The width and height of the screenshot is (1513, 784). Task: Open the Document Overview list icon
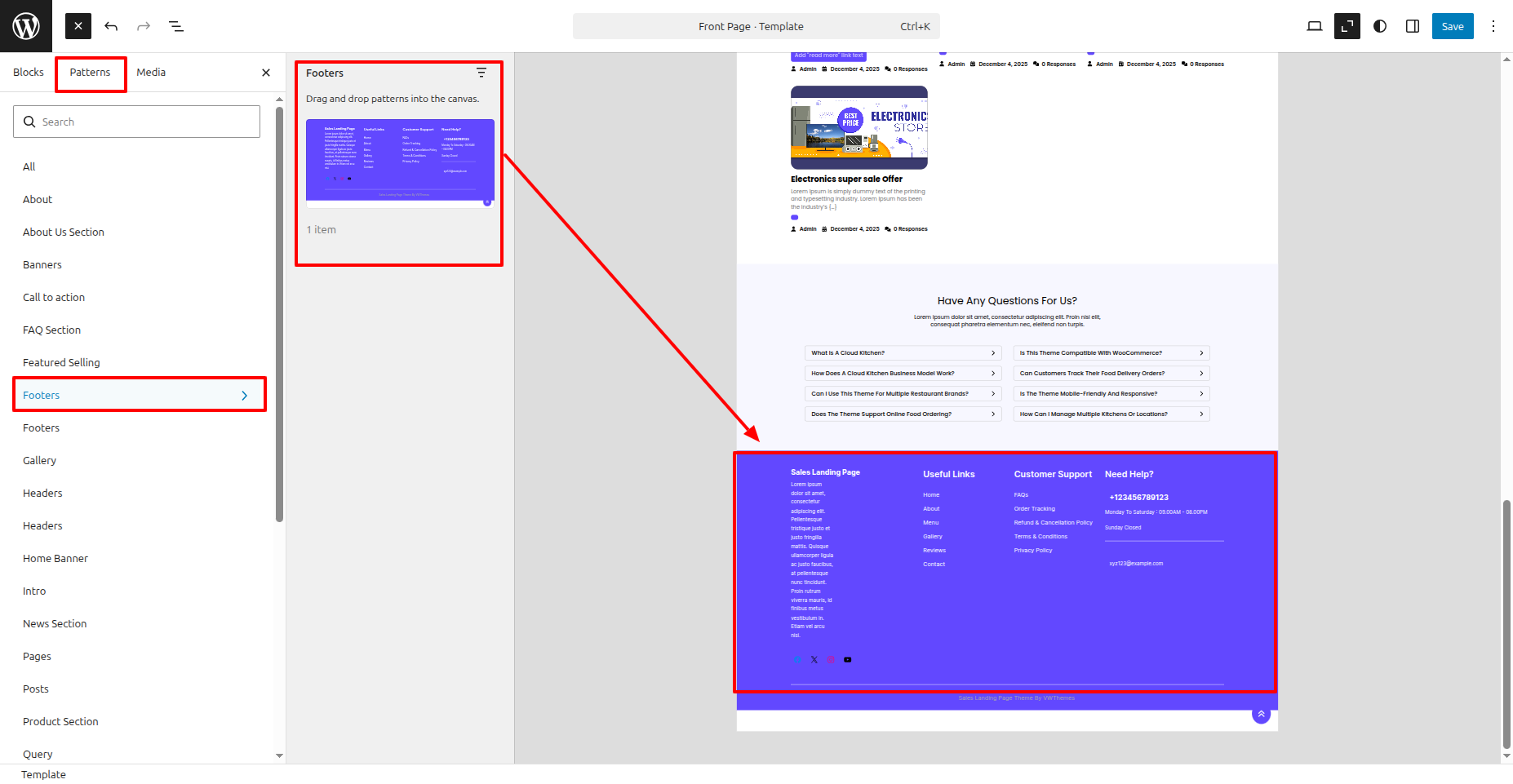[176, 26]
